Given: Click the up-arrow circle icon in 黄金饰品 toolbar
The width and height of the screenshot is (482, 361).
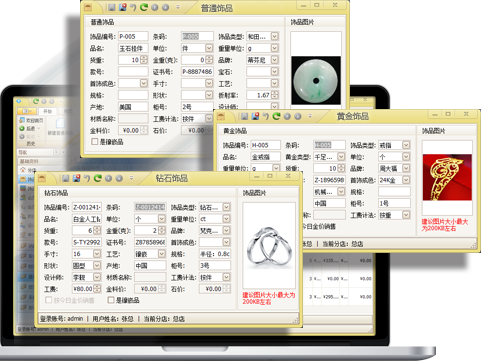Looking at the screenshot, I should click(x=287, y=116).
